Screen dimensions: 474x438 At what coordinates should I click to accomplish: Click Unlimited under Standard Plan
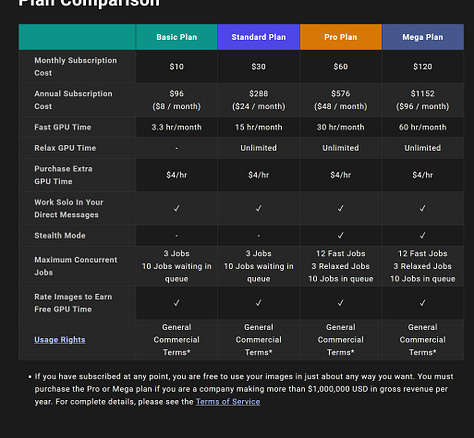tap(259, 148)
